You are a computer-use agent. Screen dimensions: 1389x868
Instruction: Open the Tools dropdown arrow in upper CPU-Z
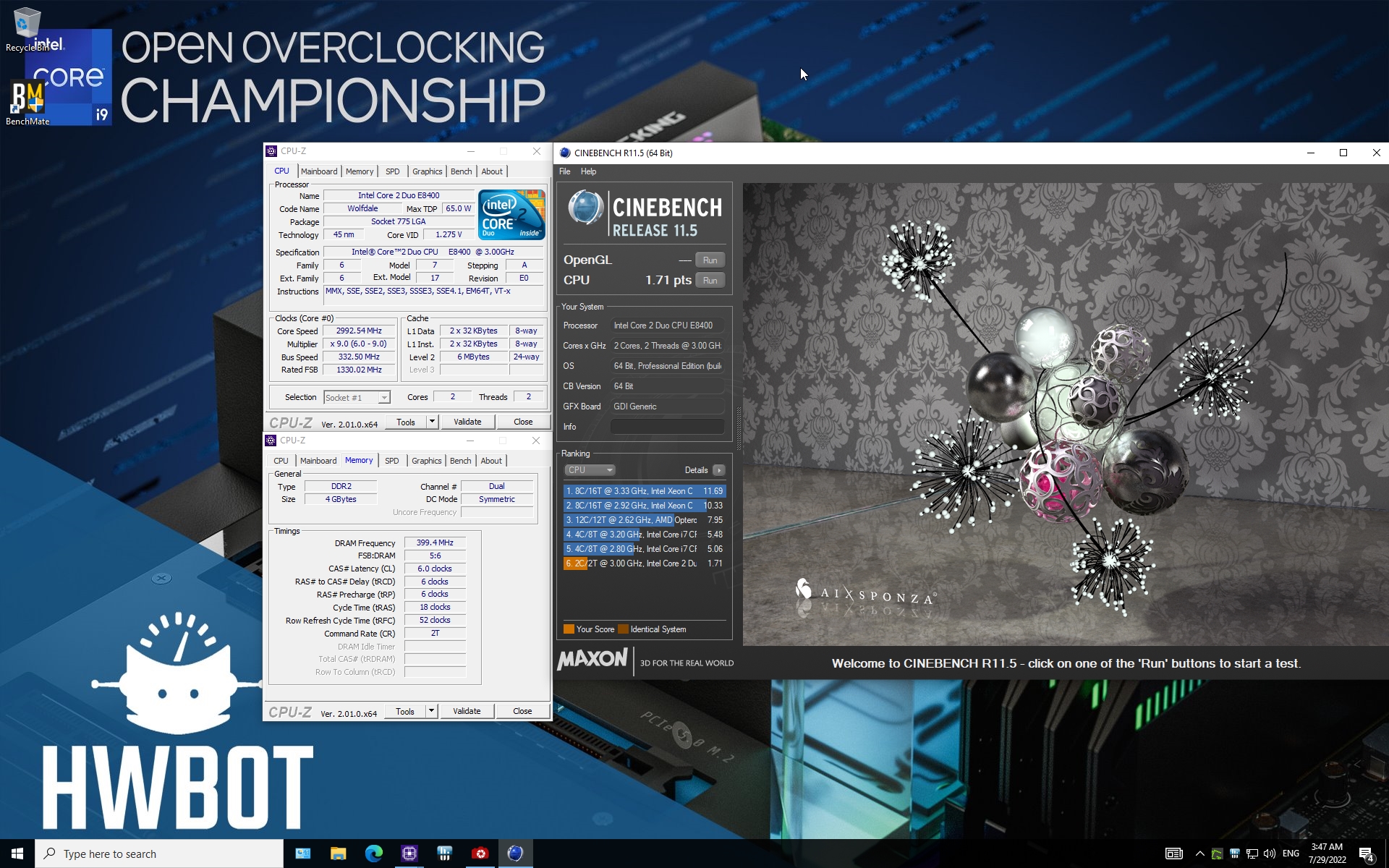[x=432, y=422]
